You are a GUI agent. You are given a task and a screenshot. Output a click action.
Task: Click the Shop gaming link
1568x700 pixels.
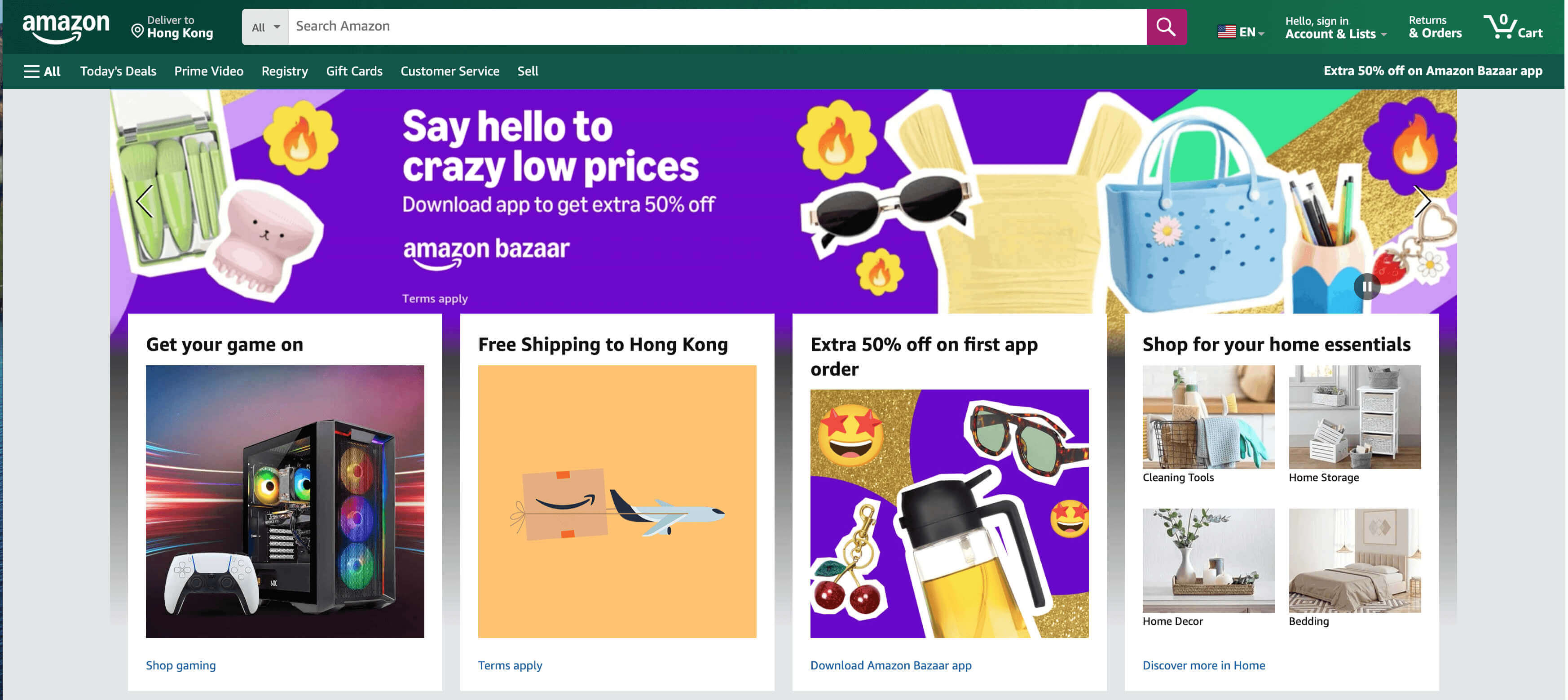click(x=181, y=665)
